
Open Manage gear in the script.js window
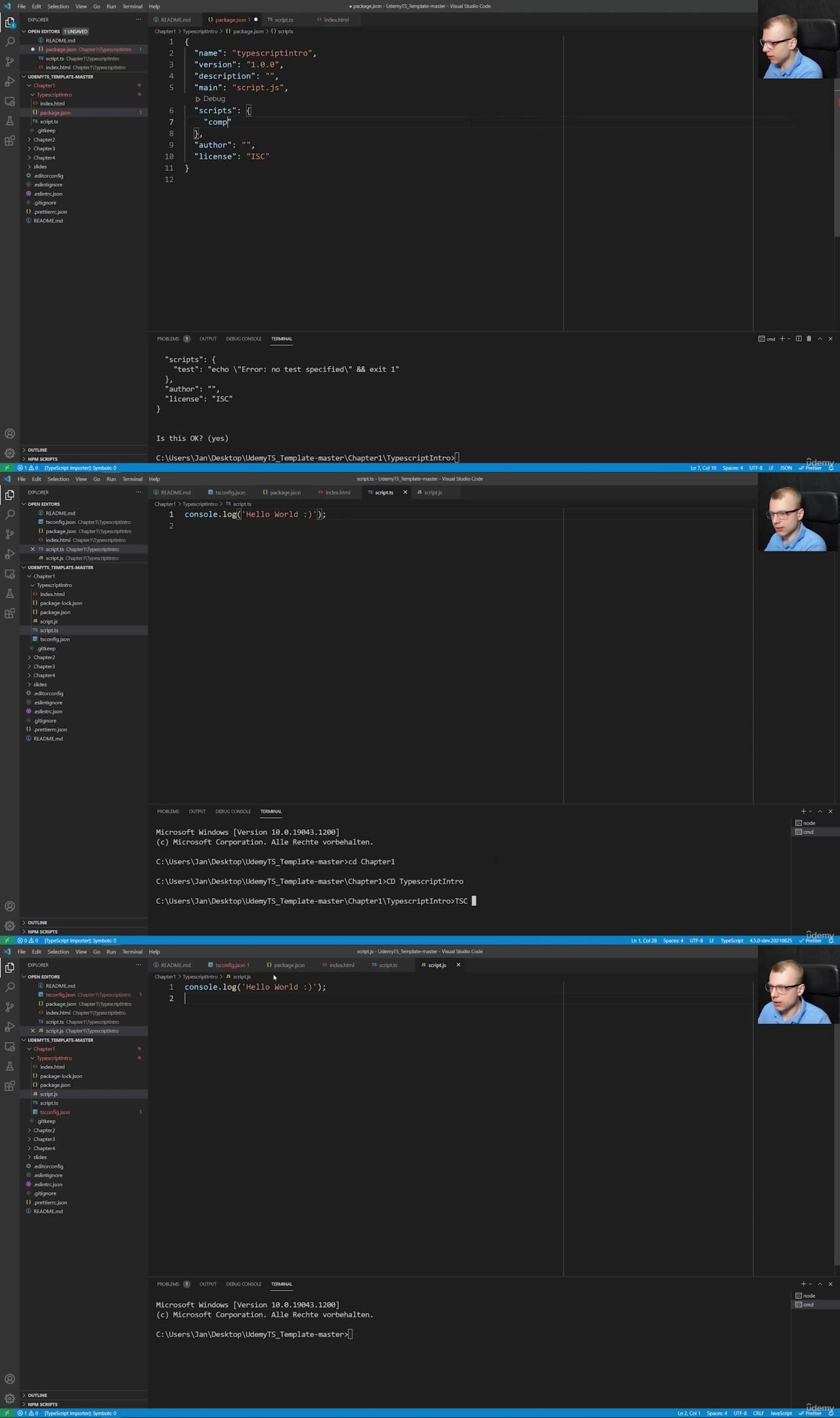coord(10,1398)
